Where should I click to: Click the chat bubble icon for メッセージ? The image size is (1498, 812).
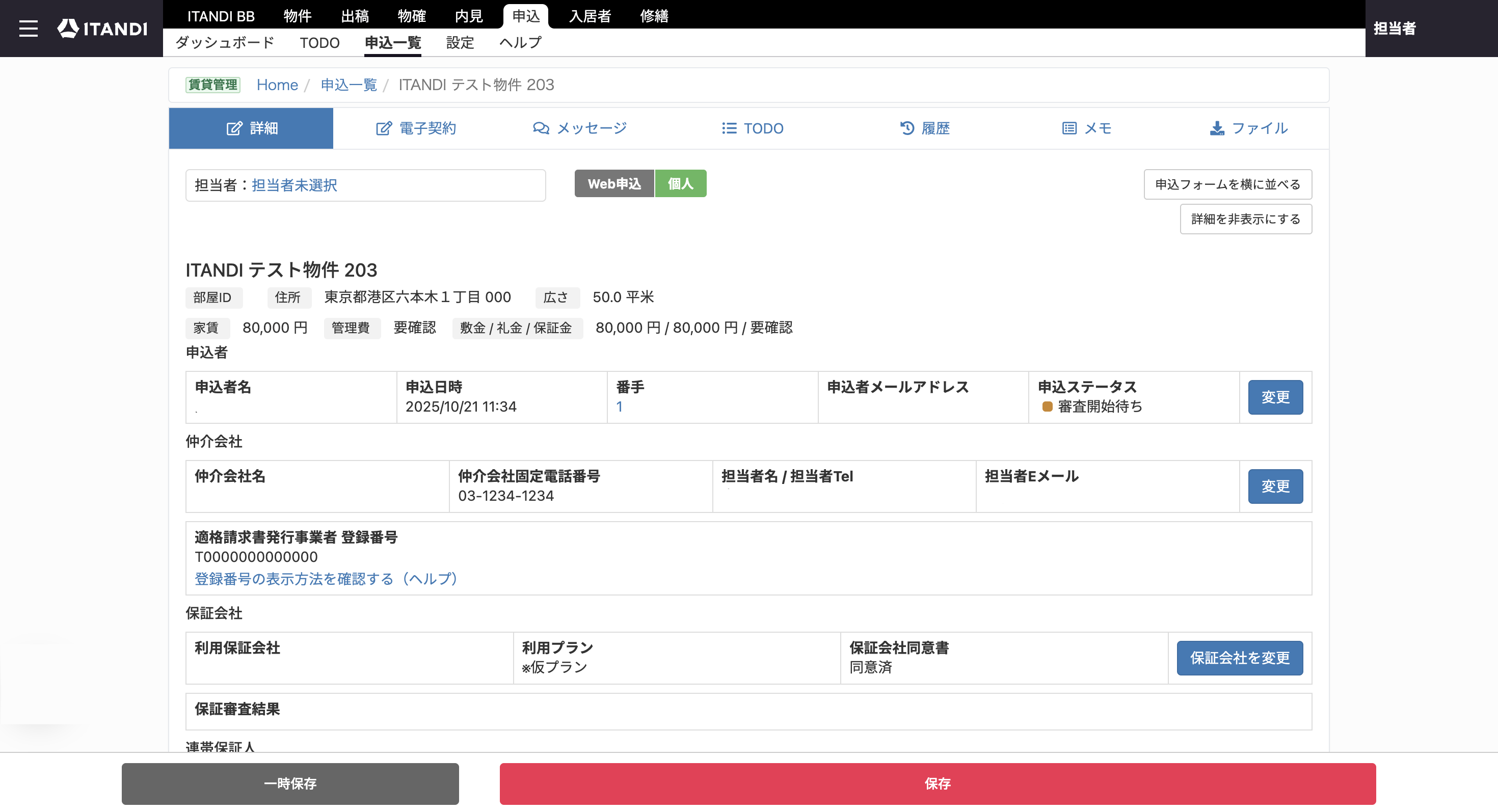click(541, 128)
